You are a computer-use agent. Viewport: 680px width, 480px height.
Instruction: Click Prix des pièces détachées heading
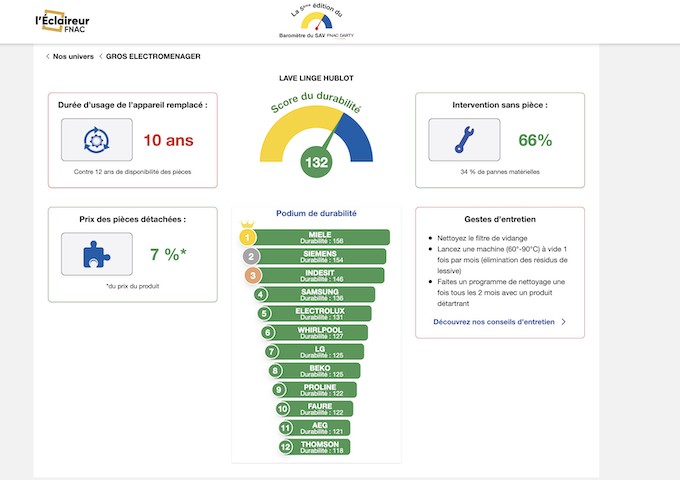[133, 219]
